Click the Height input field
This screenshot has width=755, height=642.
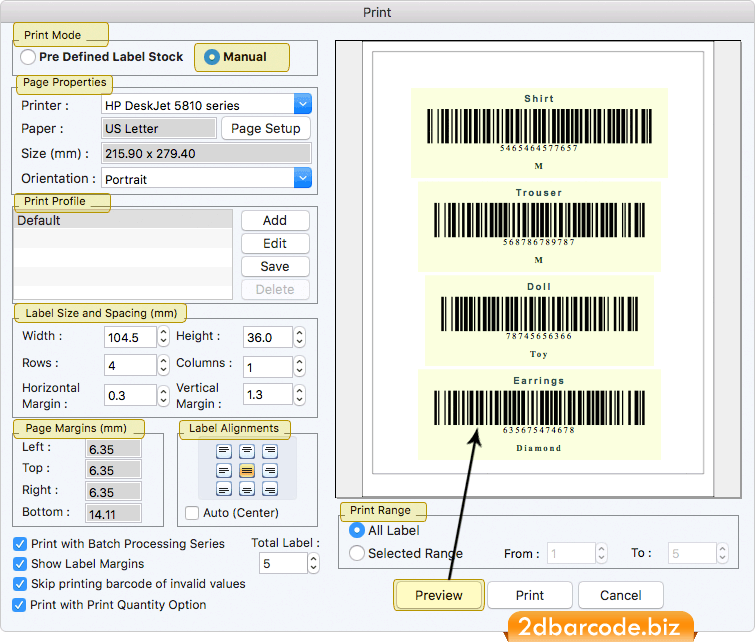click(268, 337)
